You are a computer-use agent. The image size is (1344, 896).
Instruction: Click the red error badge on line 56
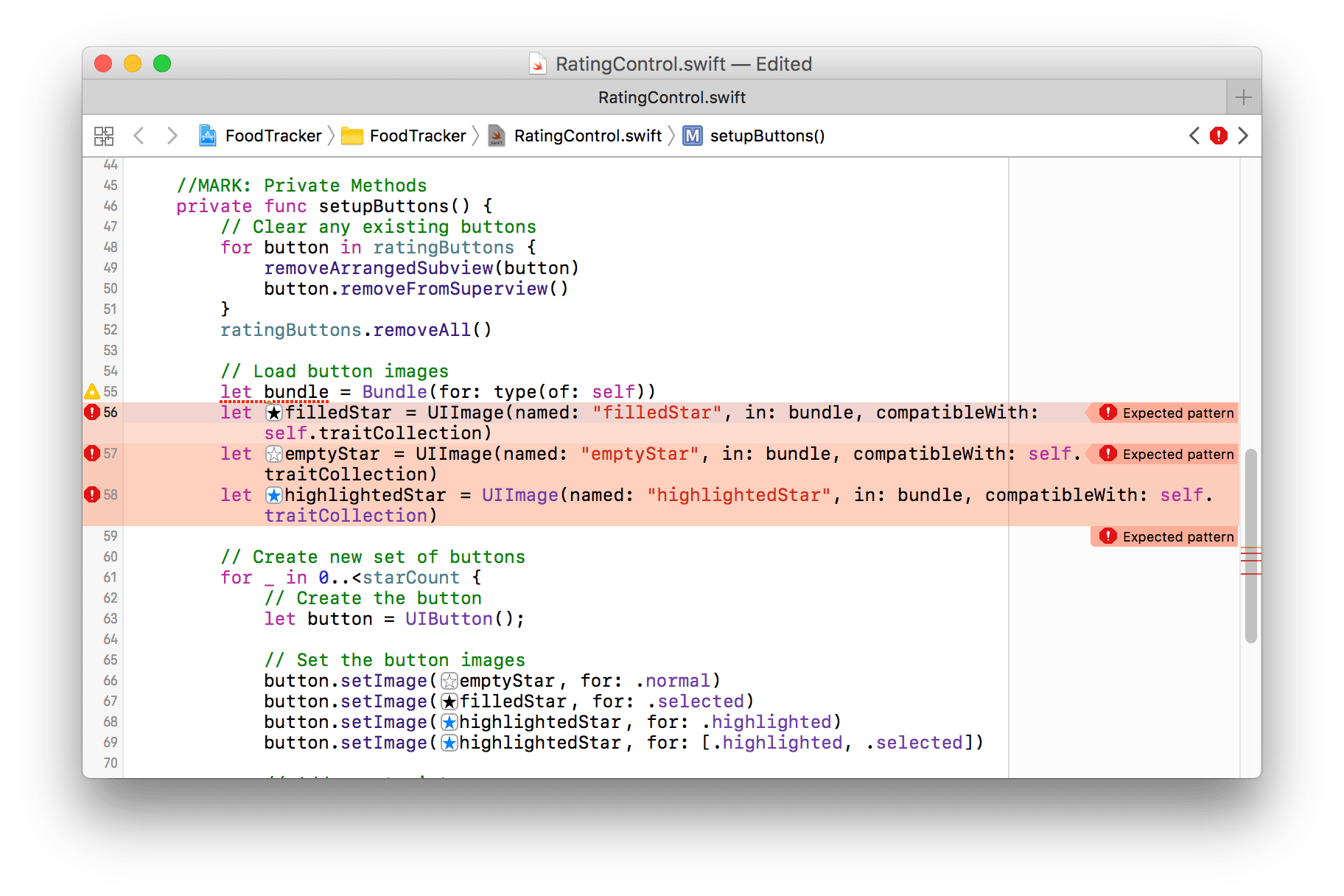point(91,412)
